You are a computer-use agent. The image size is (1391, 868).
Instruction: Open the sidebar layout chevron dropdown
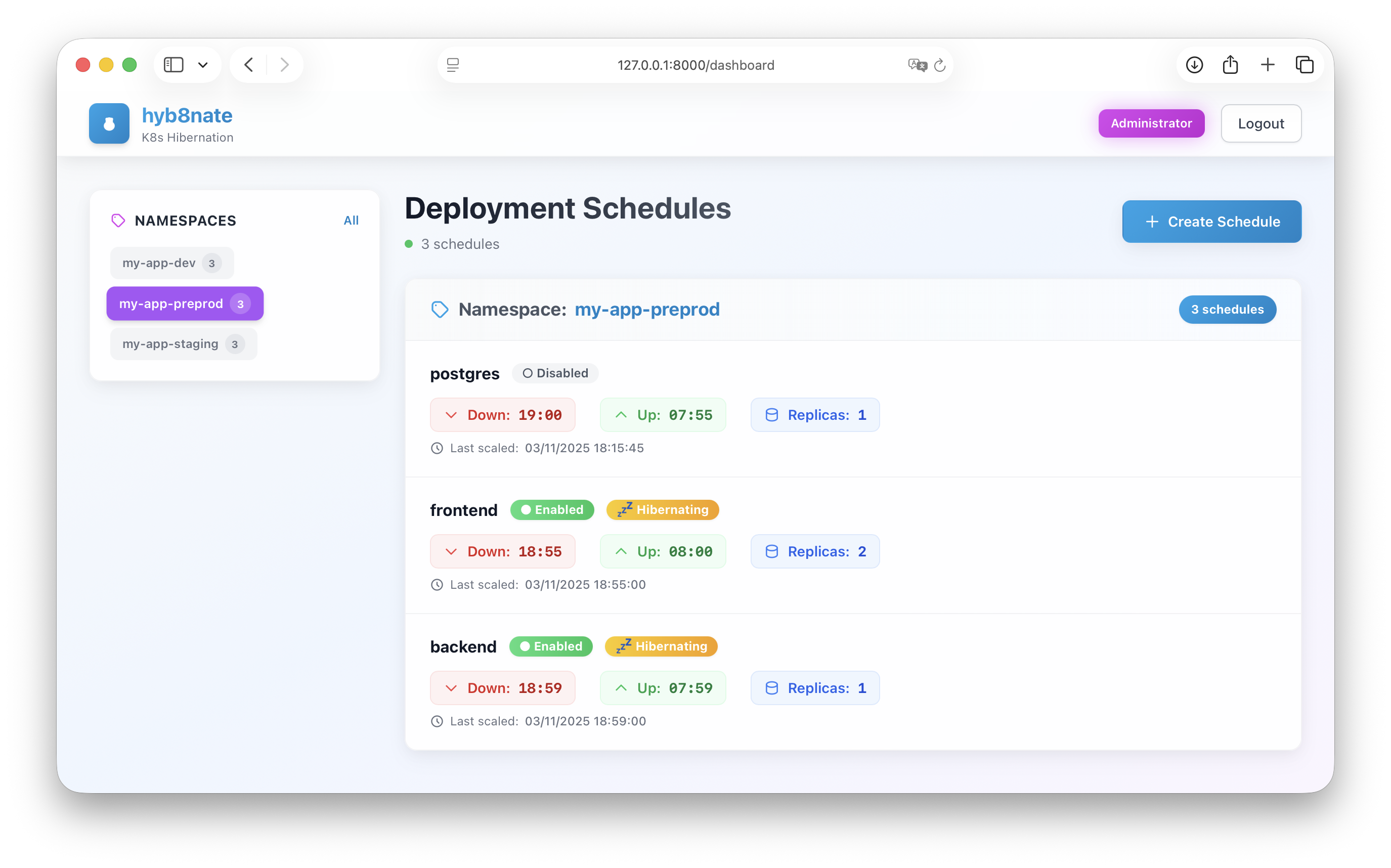click(203, 65)
